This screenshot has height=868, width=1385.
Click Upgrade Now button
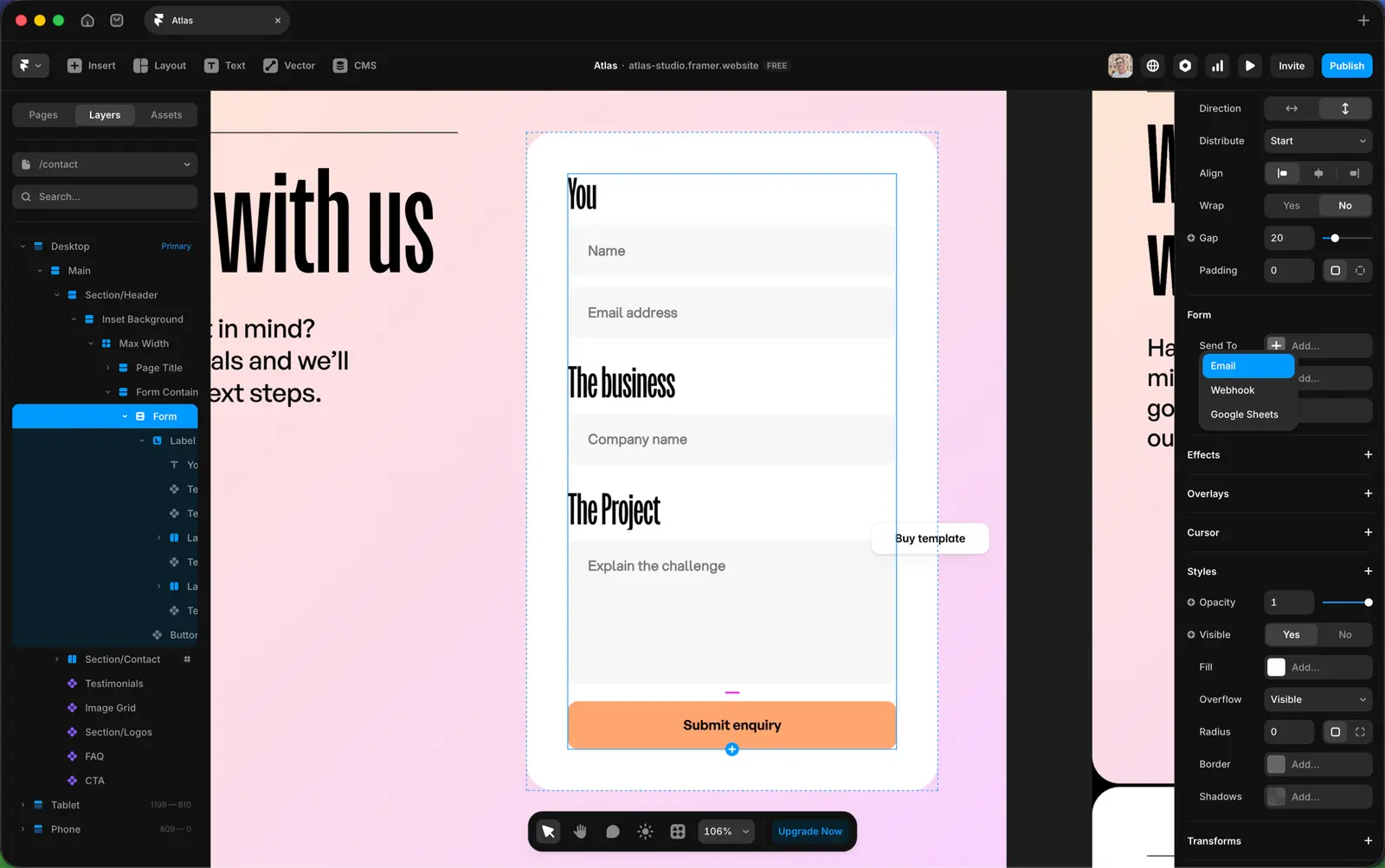pyautogui.click(x=810, y=832)
